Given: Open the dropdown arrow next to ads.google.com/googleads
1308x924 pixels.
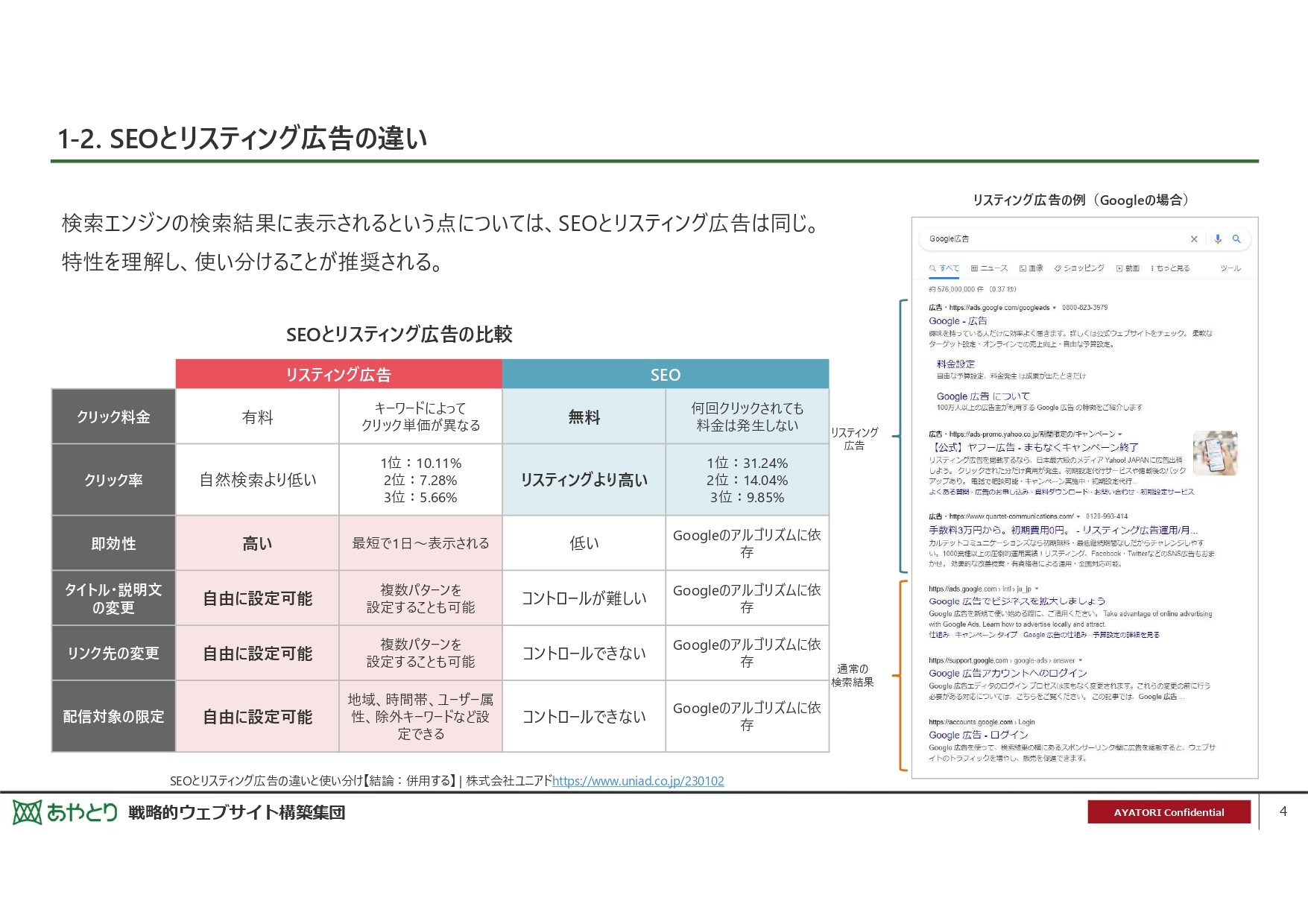Looking at the screenshot, I should point(1055,307).
